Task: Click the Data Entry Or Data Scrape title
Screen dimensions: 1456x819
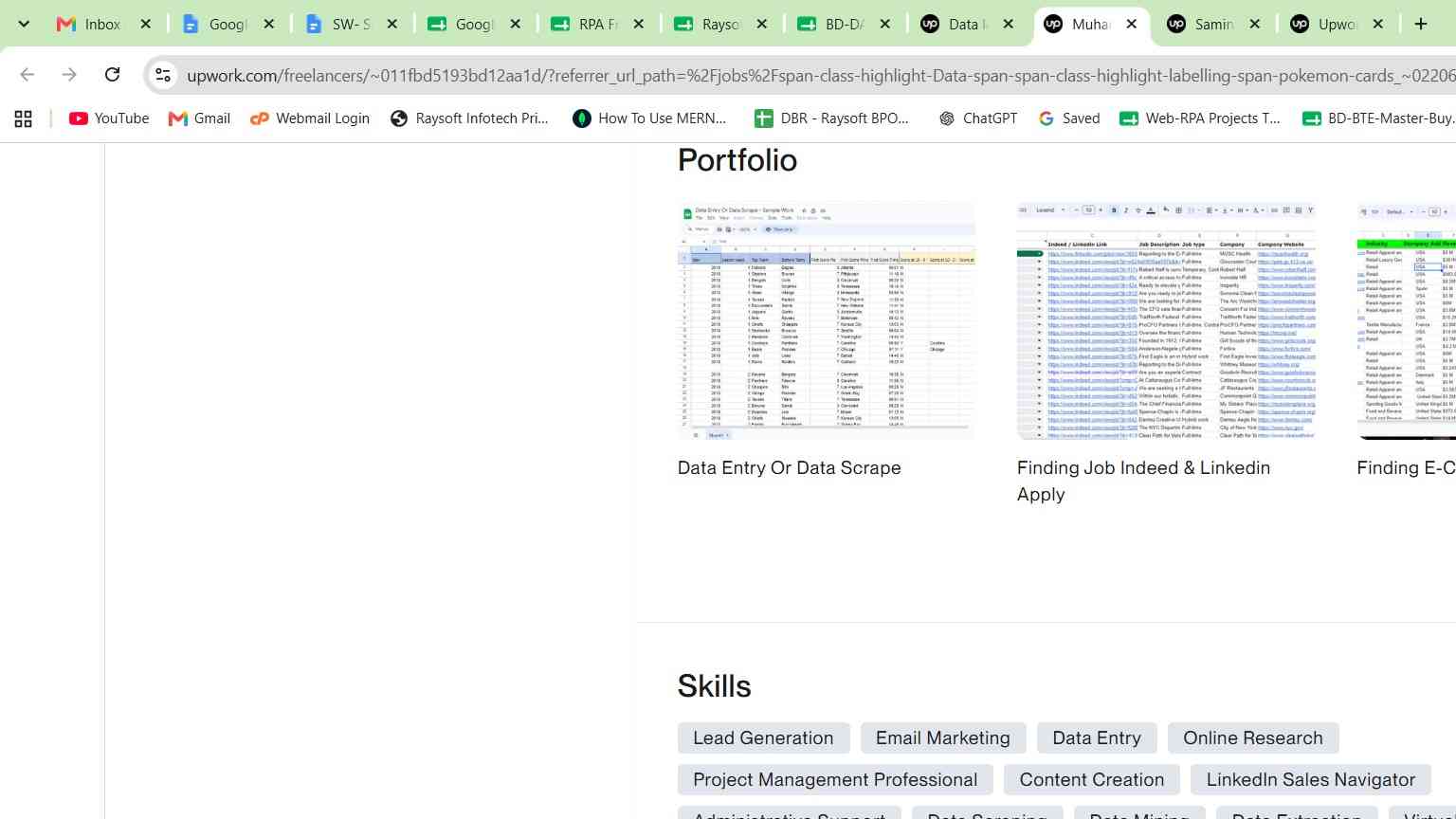Action: 789,467
